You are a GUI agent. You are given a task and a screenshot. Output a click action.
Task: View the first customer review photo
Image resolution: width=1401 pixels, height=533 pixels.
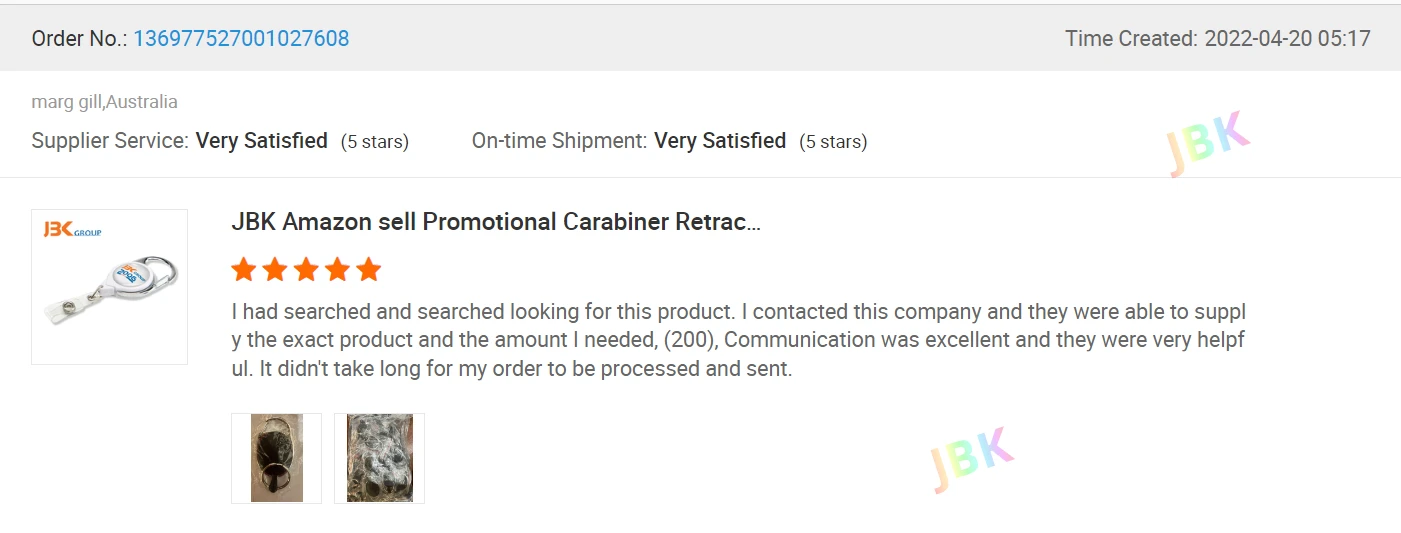tap(277, 458)
